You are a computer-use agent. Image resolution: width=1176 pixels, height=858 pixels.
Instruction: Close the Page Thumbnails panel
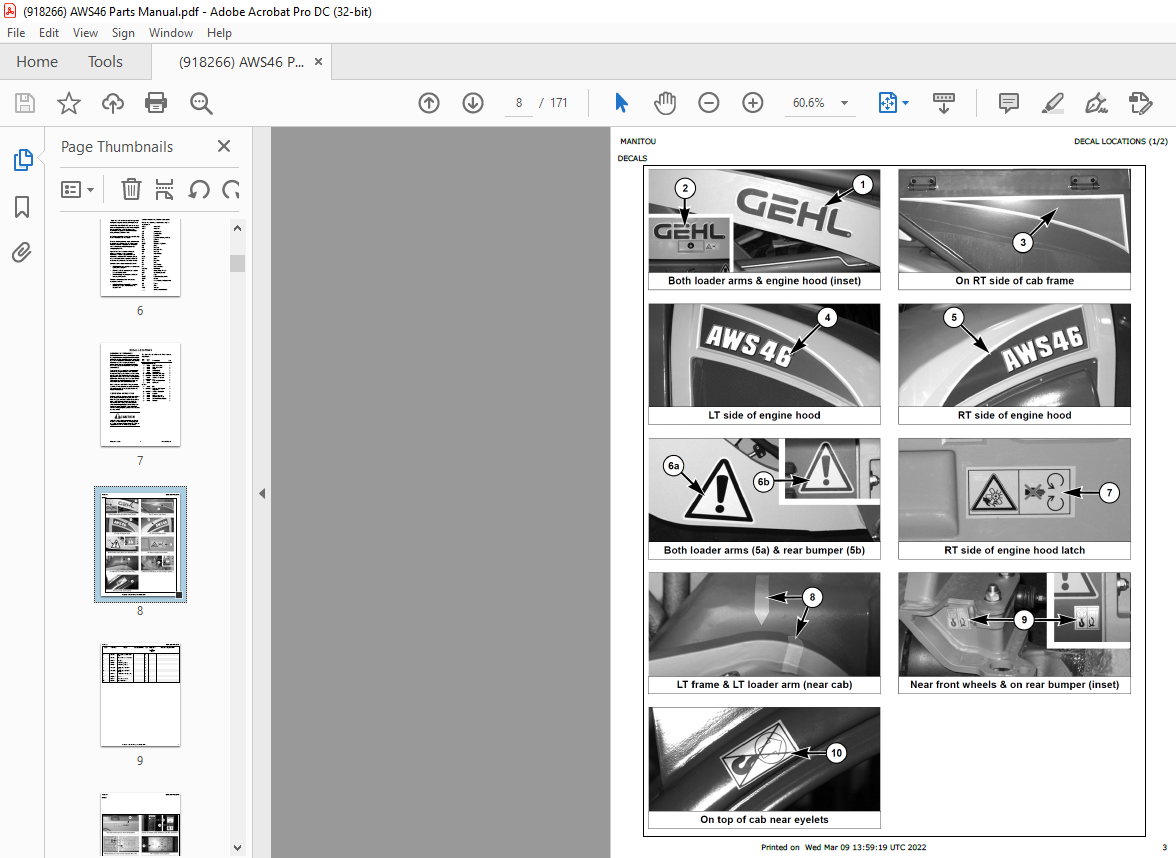pos(224,146)
